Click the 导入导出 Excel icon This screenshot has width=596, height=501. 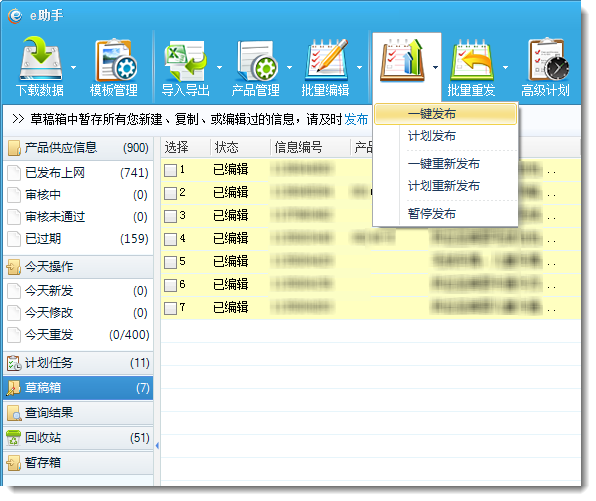tap(185, 60)
